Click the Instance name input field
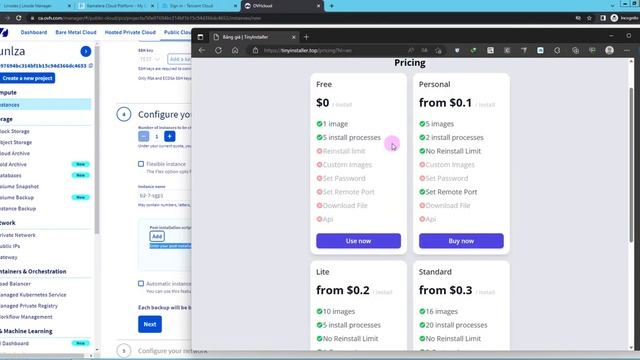The width and height of the screenshot is (640, 360). coord(164,196)
